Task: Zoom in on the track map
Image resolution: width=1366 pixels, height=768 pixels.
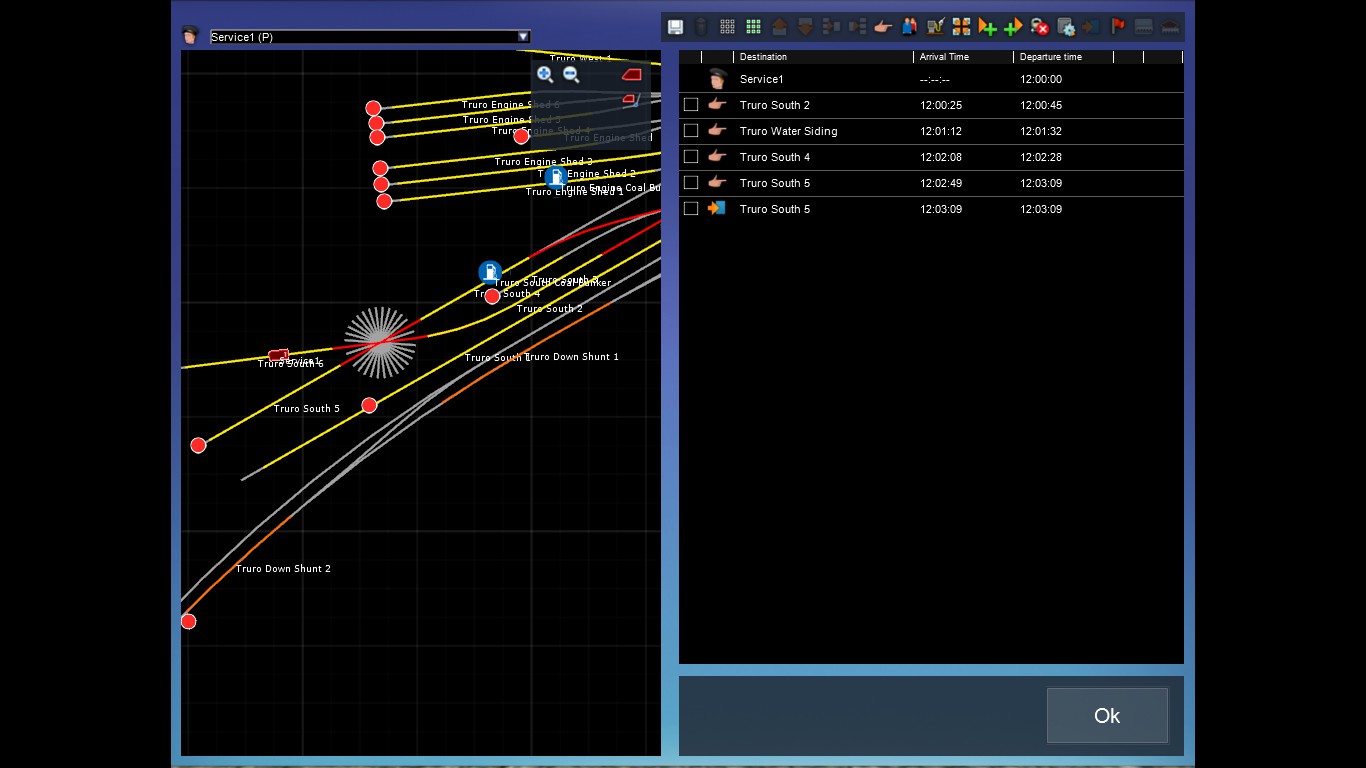Action: click(x=545, y=74)
